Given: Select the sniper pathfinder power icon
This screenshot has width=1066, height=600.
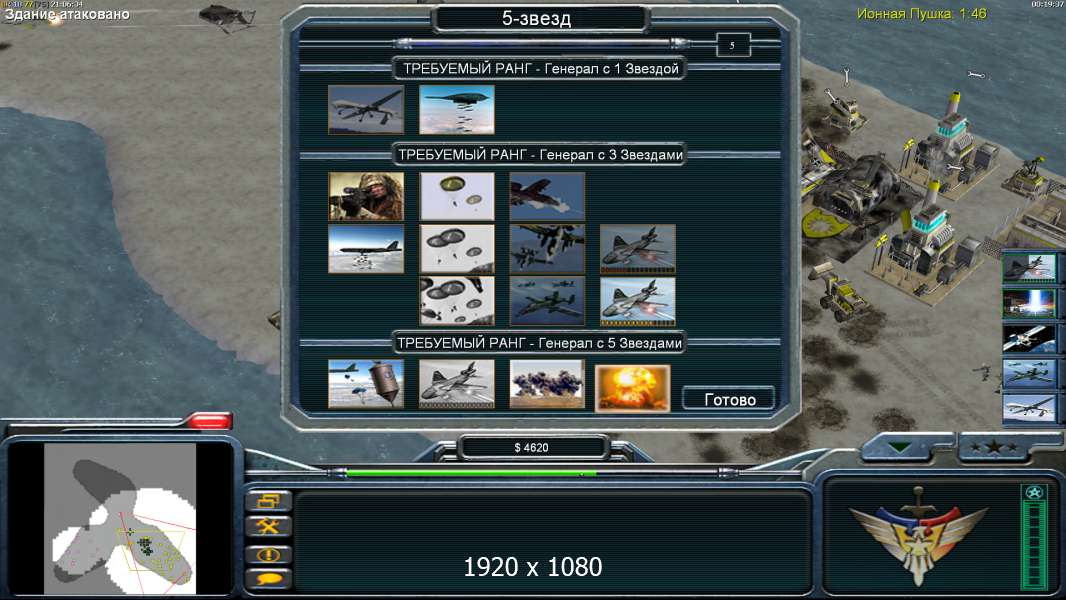Looking at the screenshot, I should coord(366,196).
